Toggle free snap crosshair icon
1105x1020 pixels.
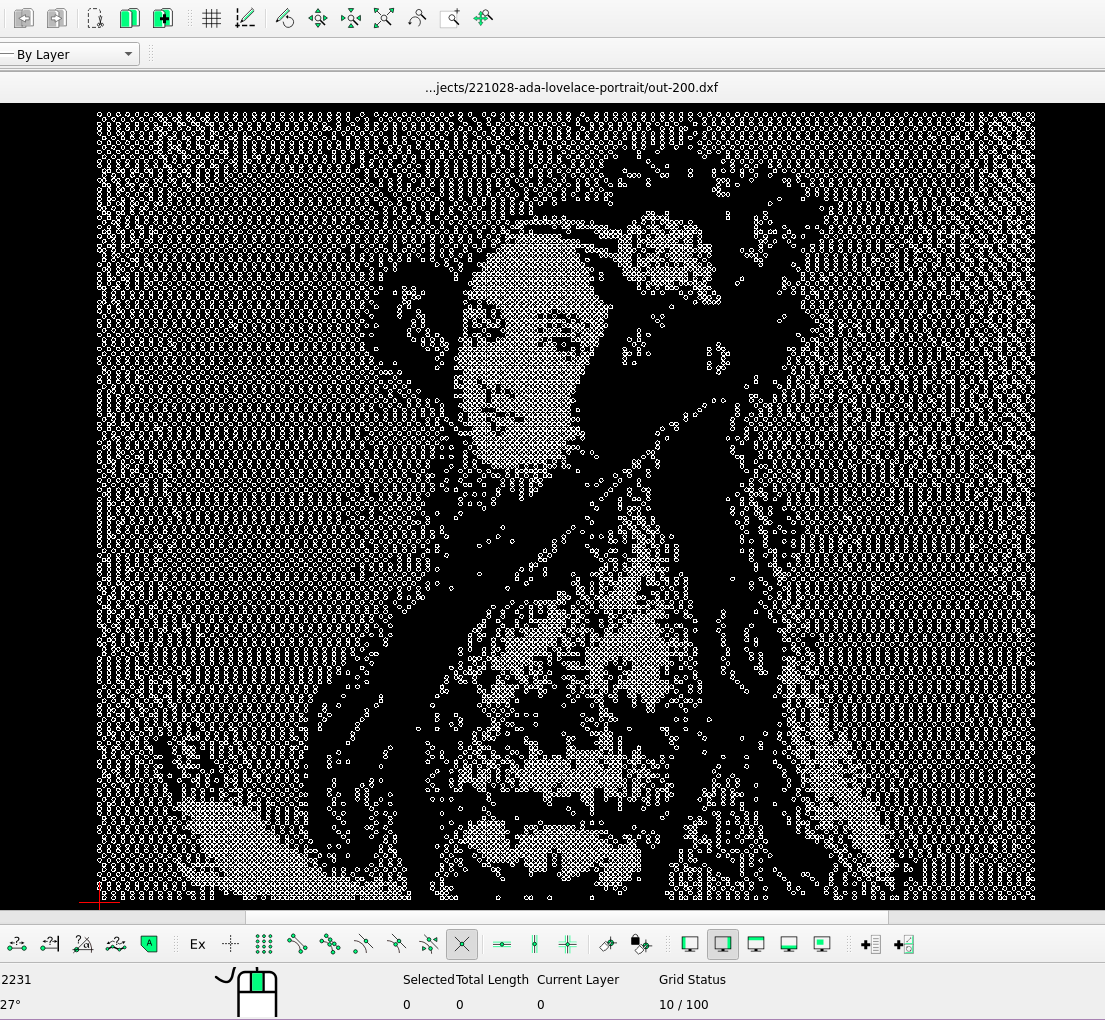click(x=230, y=945)
